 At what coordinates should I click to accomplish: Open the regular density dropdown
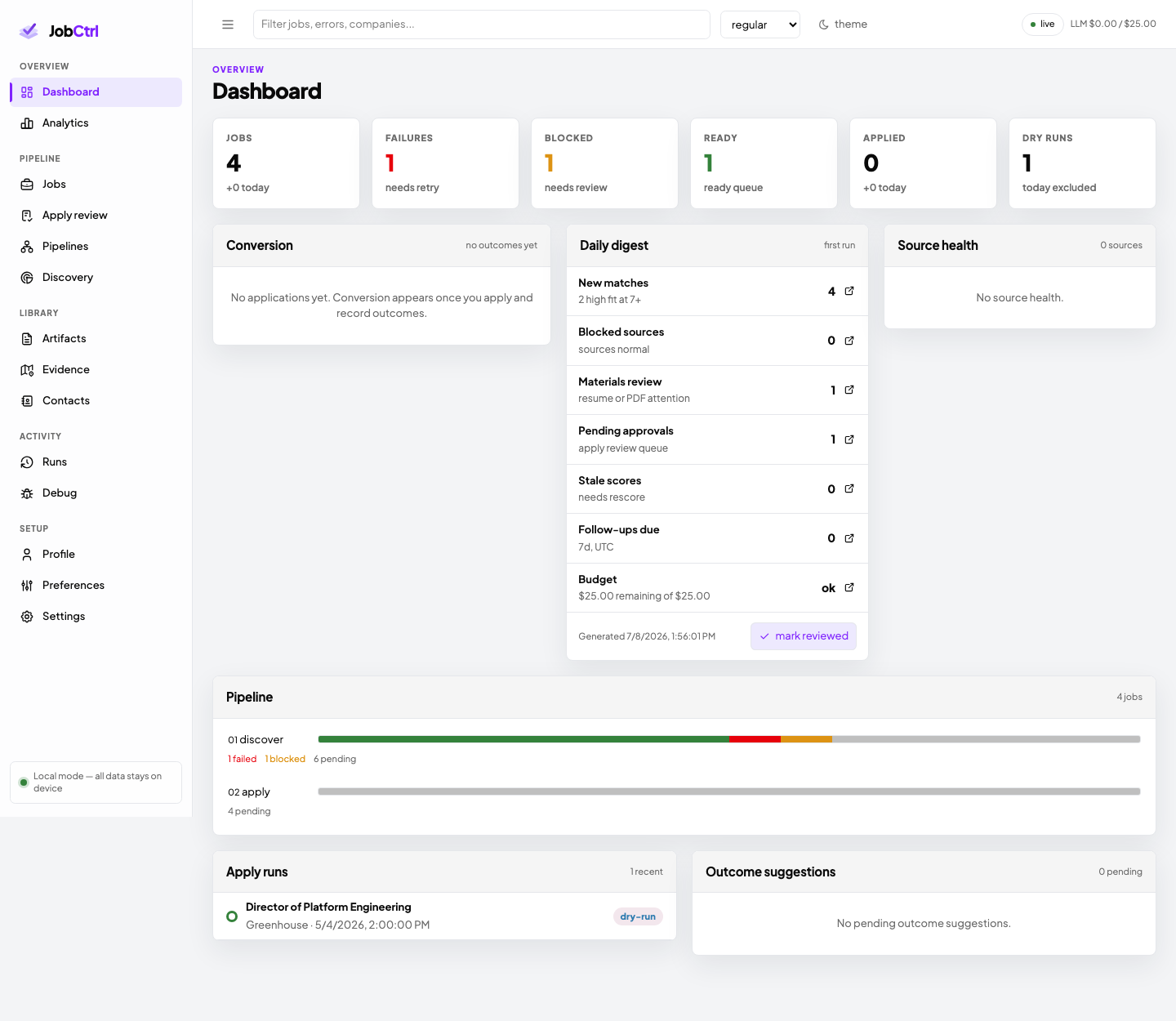(x=760, y=25)
